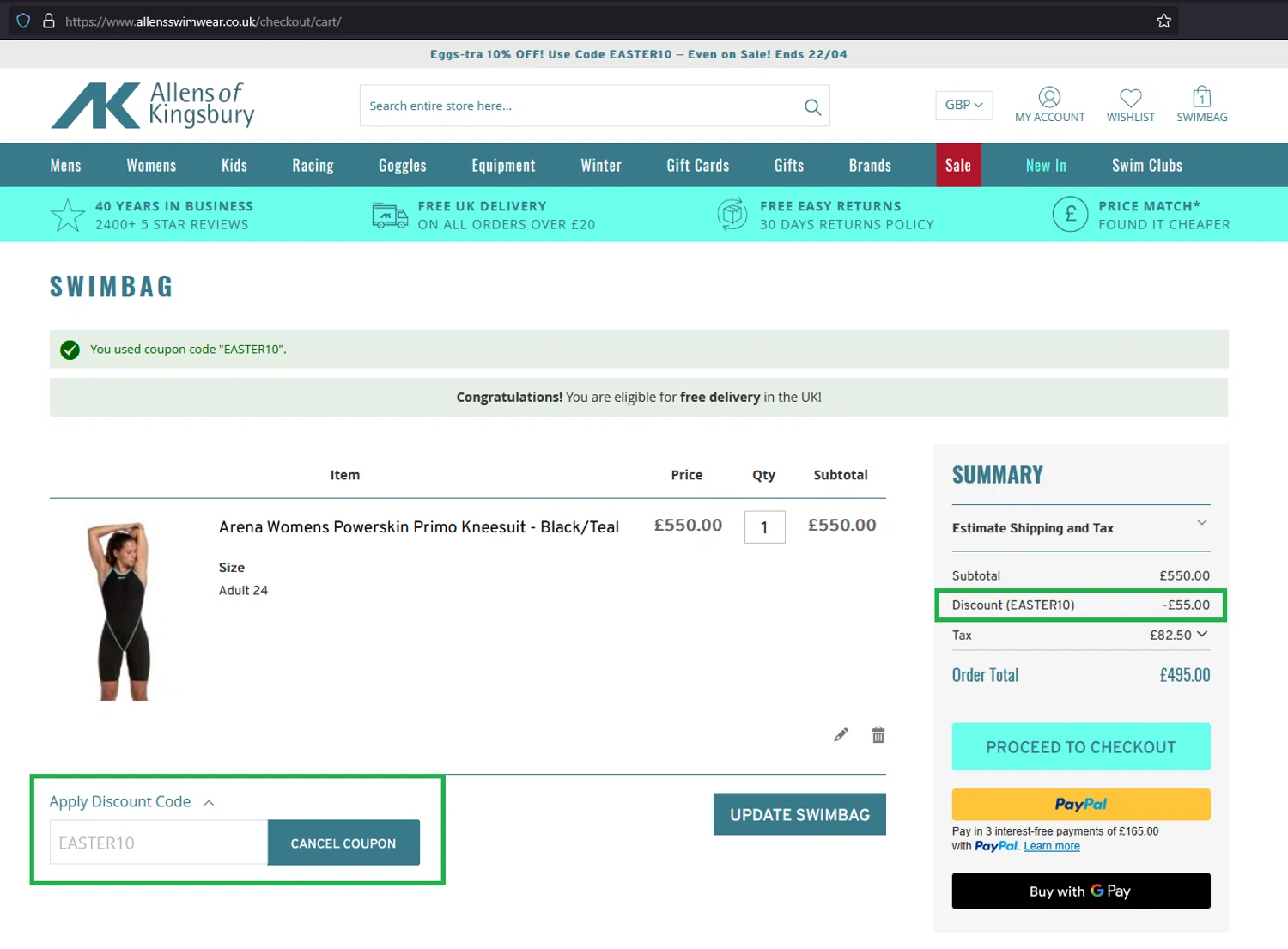Click the quantity input box
The height and width of the screenshot is (949, 1288).
(x=764, y=527)
